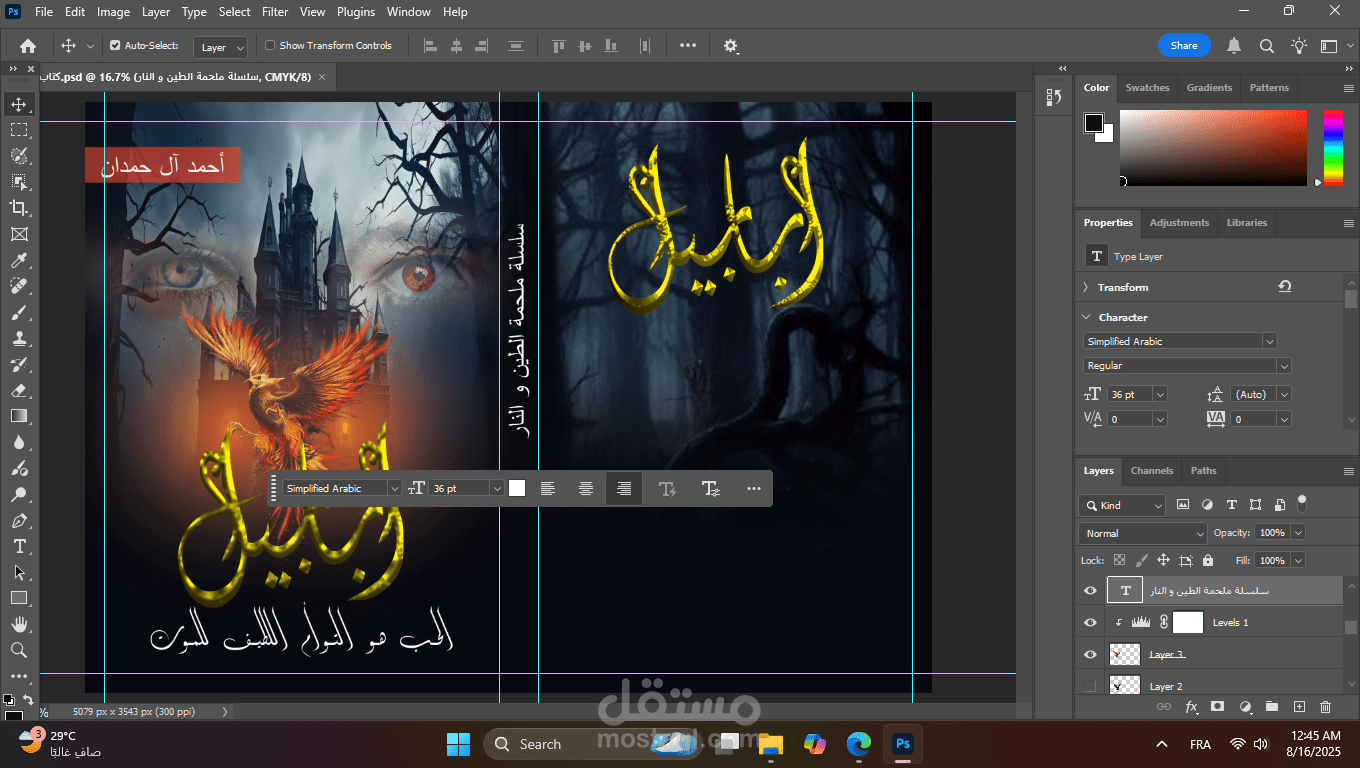The height and width of the screenshot is (768, 1360).
Task: Select the Crop tool
Action: click(x=19, y=208)
